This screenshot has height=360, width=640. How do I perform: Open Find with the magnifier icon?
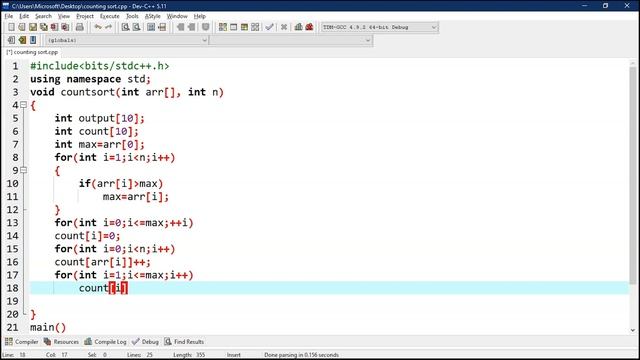126,27
